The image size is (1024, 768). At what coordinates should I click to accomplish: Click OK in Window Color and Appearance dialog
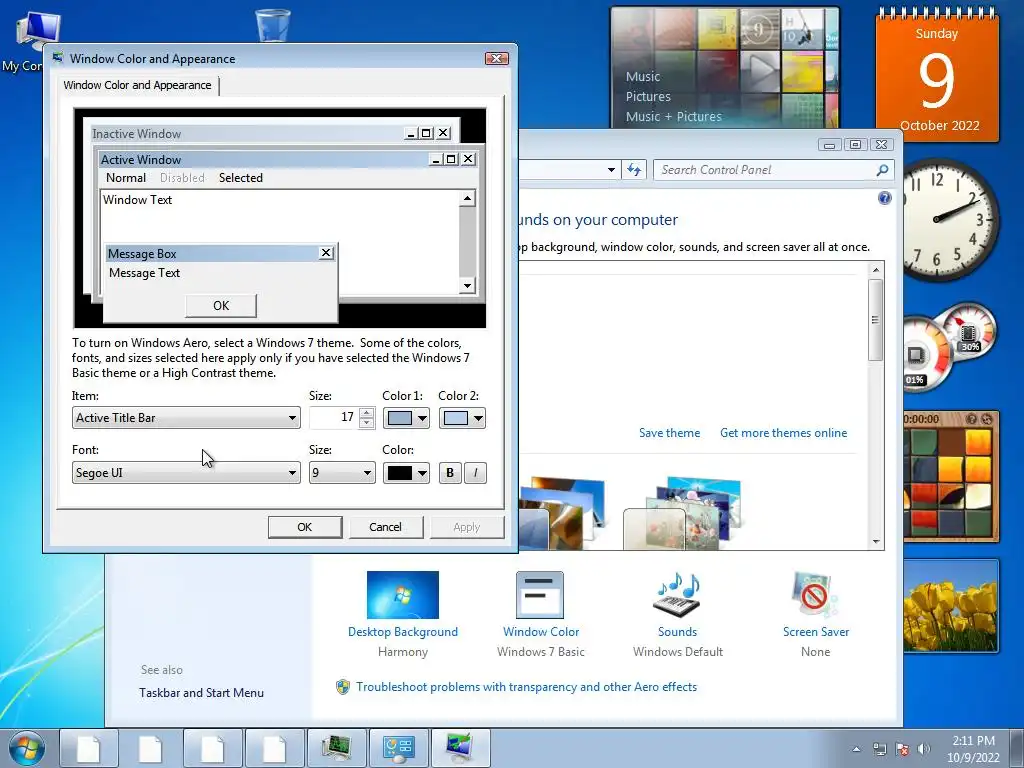(x=305, y=527)
